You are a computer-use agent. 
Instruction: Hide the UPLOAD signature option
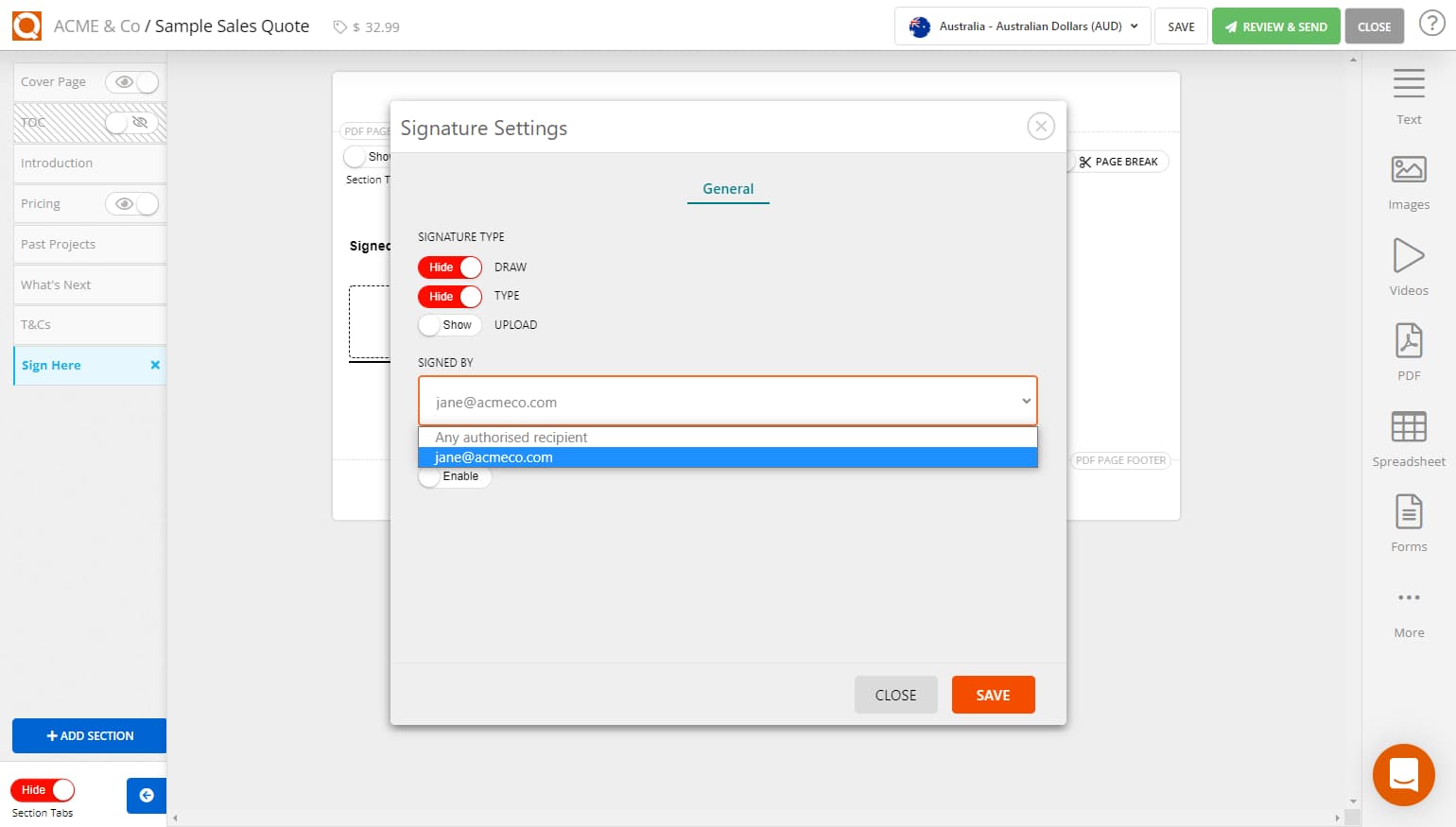449,325
